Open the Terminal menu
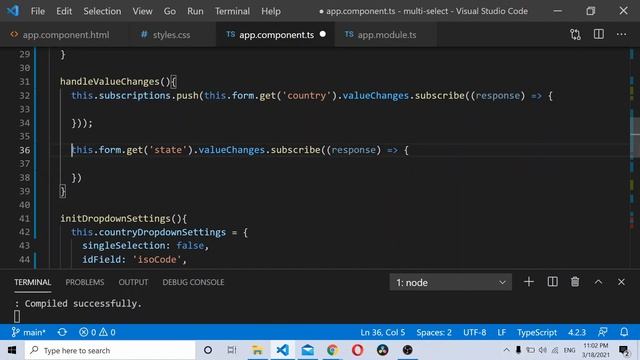640x360 pixels. pos(232,11)
